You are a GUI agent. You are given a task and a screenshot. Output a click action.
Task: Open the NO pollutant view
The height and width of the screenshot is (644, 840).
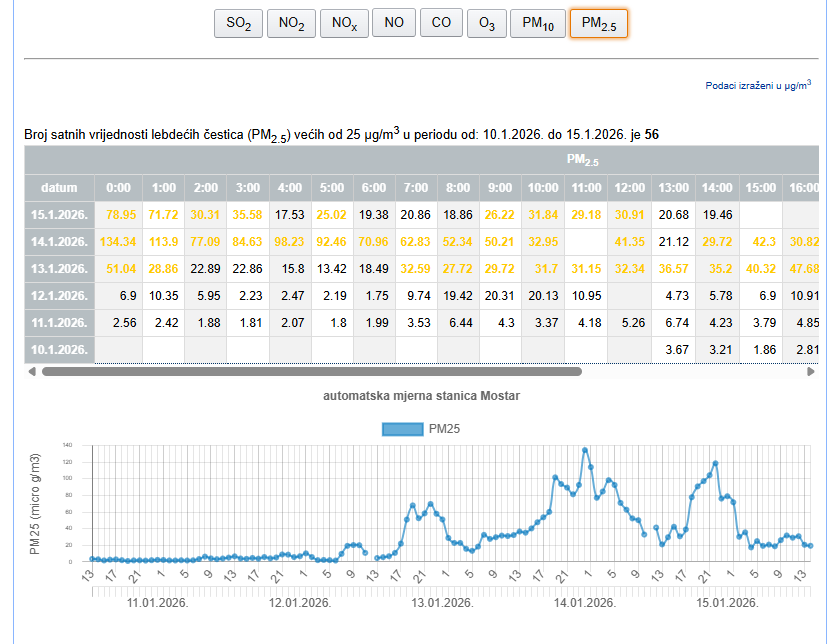(394, 23)
